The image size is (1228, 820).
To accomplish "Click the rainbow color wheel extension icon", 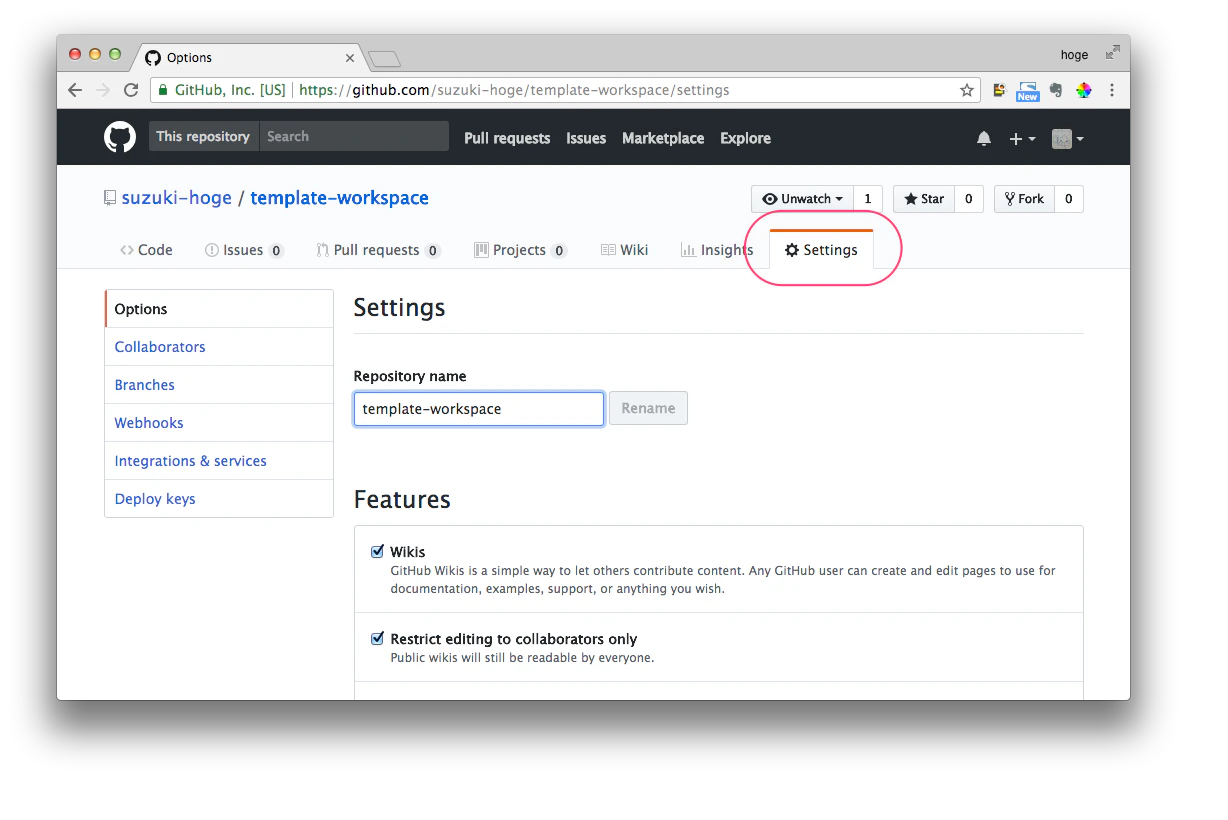I will [1083, 90].
